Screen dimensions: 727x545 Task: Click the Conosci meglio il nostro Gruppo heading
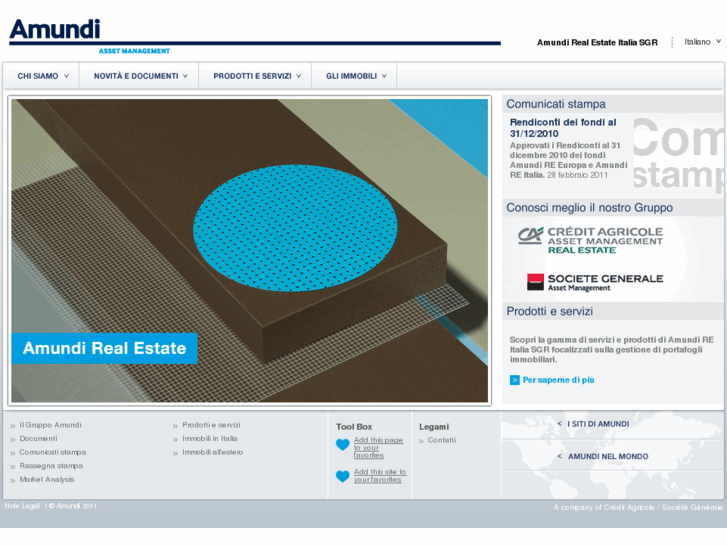pyautogui.click(x=589, y=208)
